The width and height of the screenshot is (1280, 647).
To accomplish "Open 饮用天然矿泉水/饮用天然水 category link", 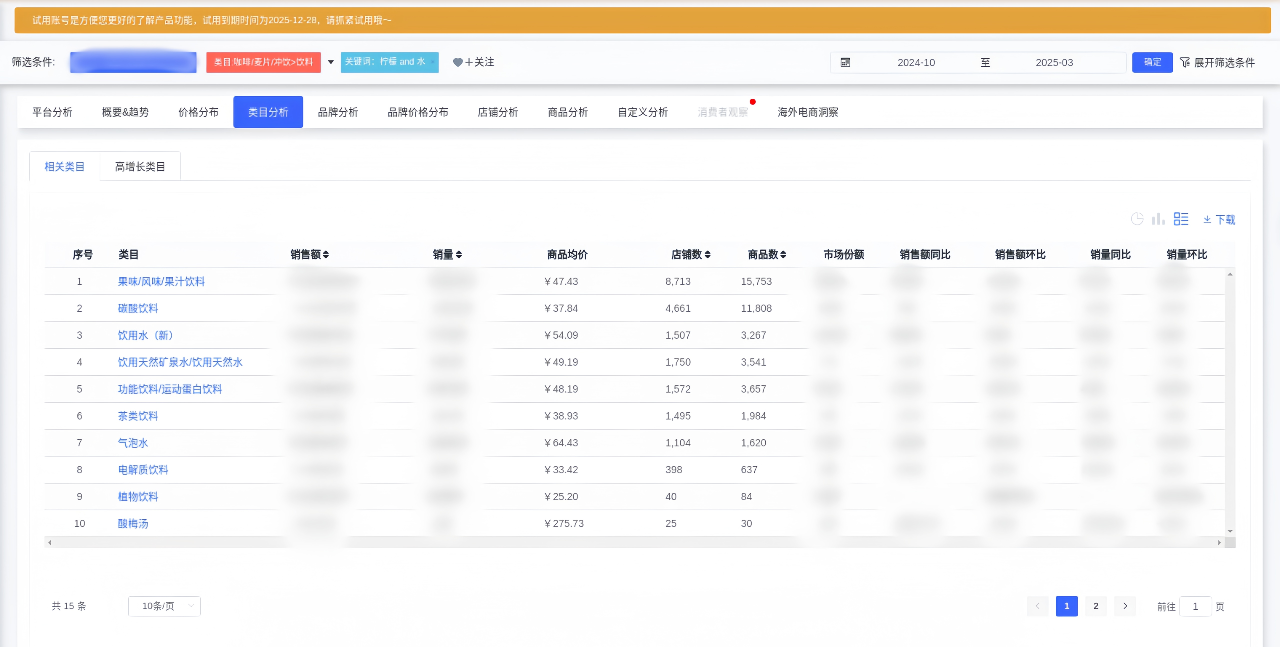I will click(x=180, y=362).
